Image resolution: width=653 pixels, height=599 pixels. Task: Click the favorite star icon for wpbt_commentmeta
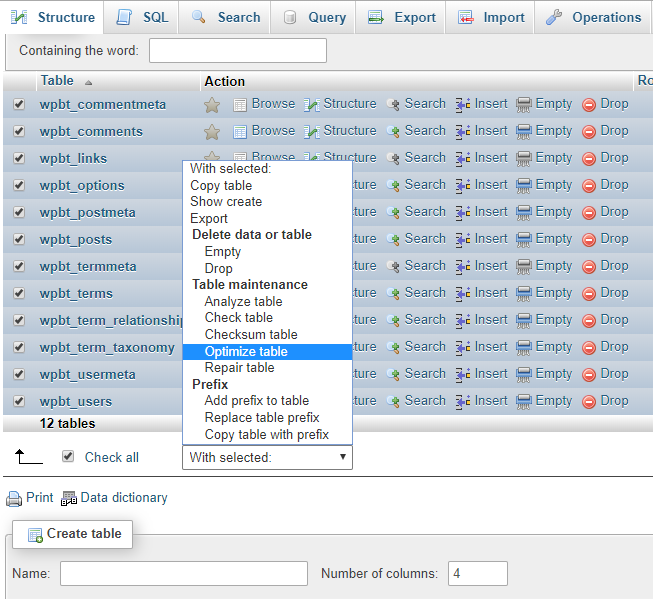pyautogui.click(x=212, y=104)
